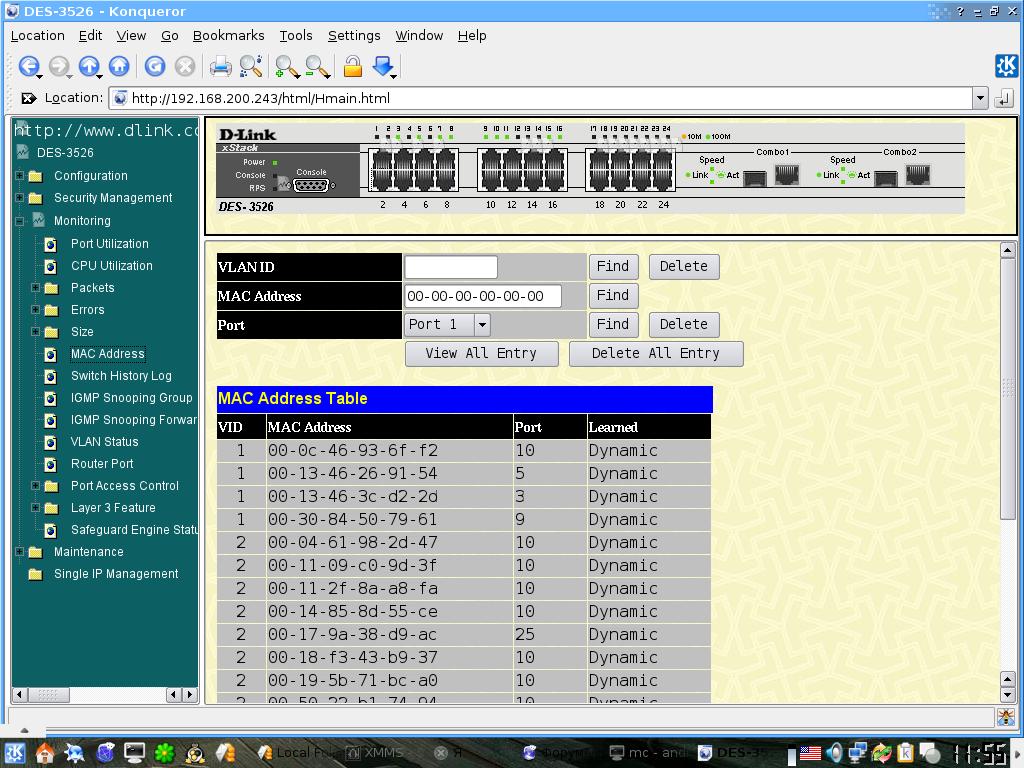Expand the Configuration folder in tree

19,176
